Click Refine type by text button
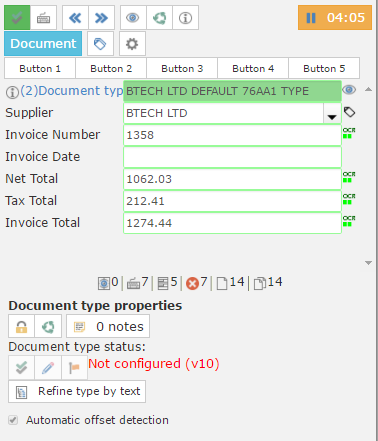Screen dimensions: 378x441 click(x=77, y=391)
